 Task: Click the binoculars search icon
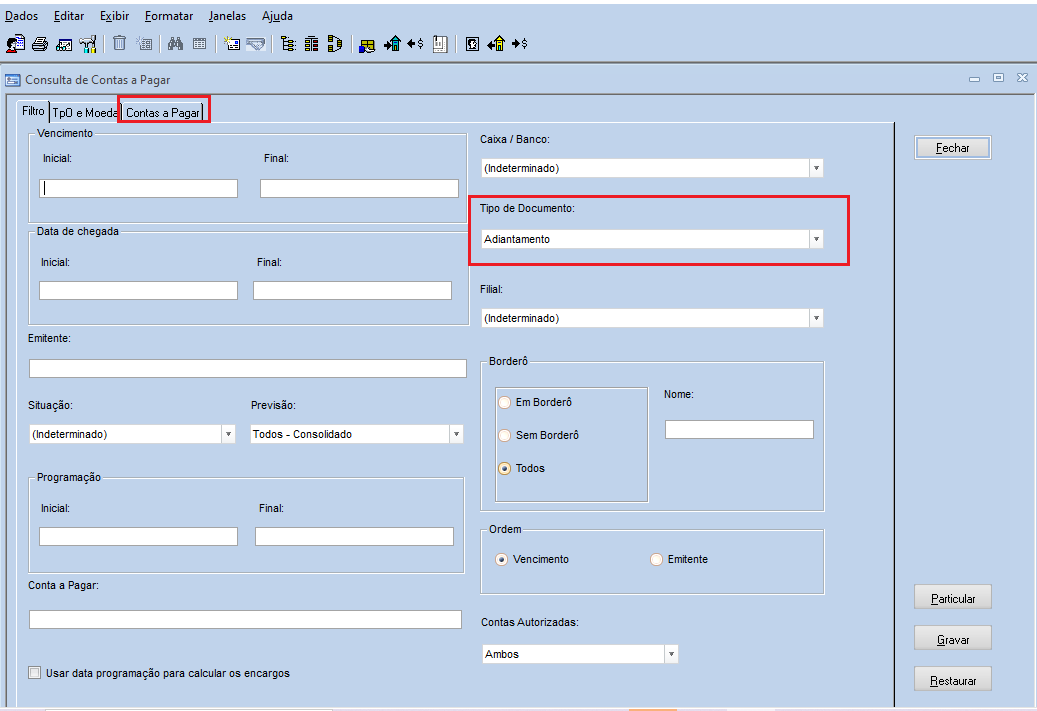click(x=175, y=44)
